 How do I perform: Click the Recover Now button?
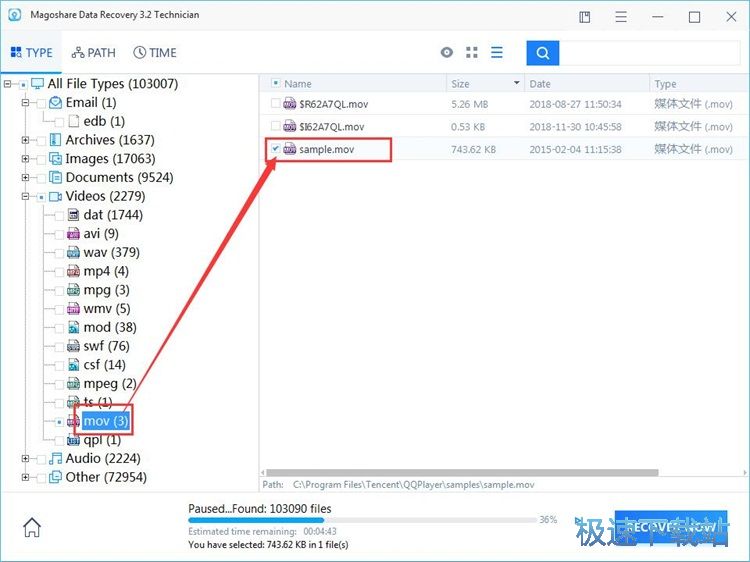(x=671, y=527)
